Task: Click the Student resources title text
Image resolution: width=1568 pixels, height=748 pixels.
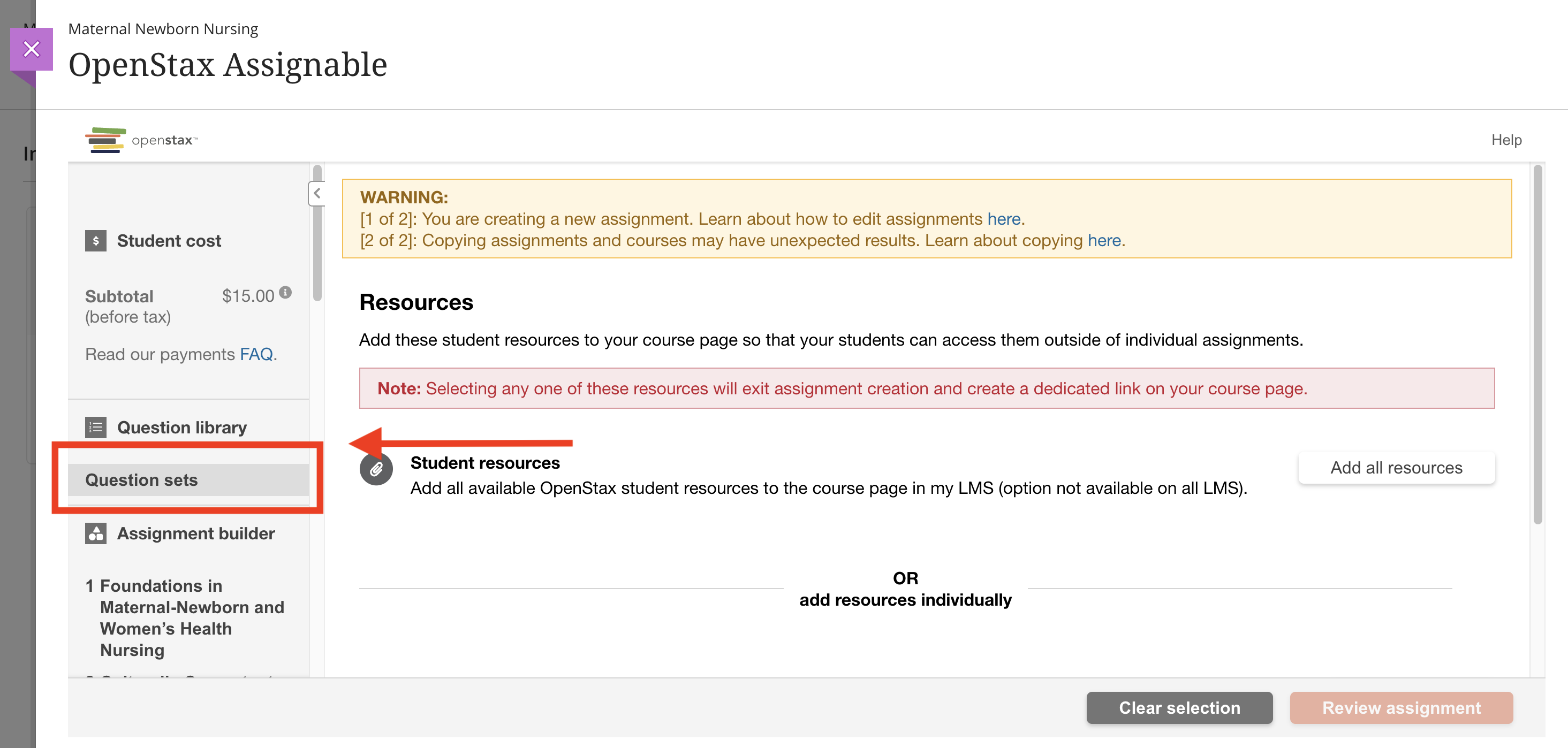Action: (484, 463)
